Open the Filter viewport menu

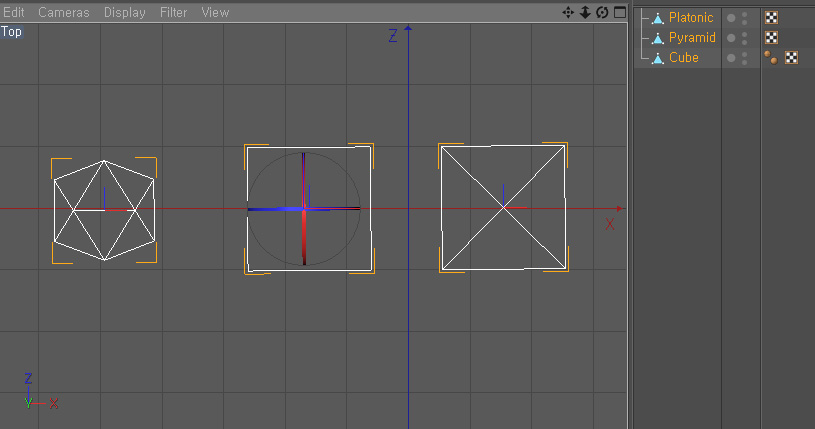[173, 12]
